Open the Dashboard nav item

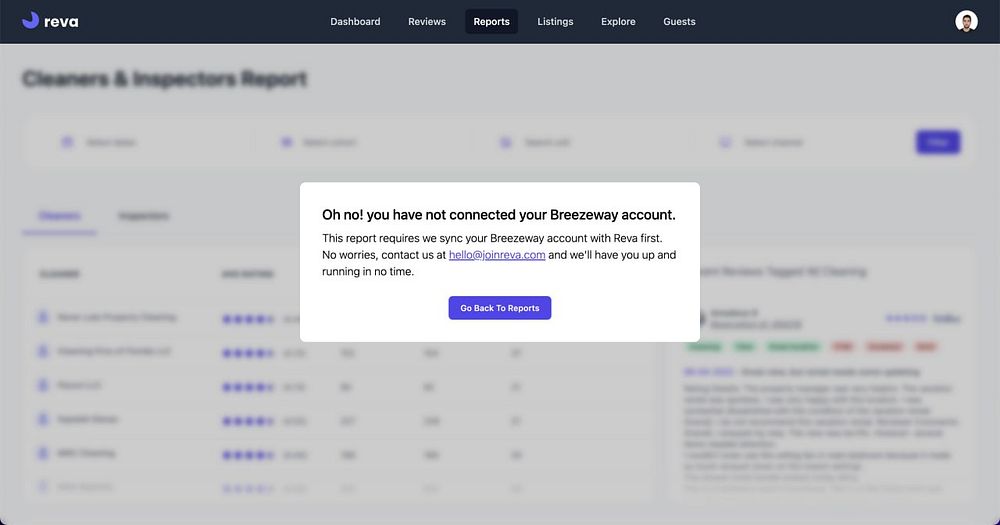point(355,22)
